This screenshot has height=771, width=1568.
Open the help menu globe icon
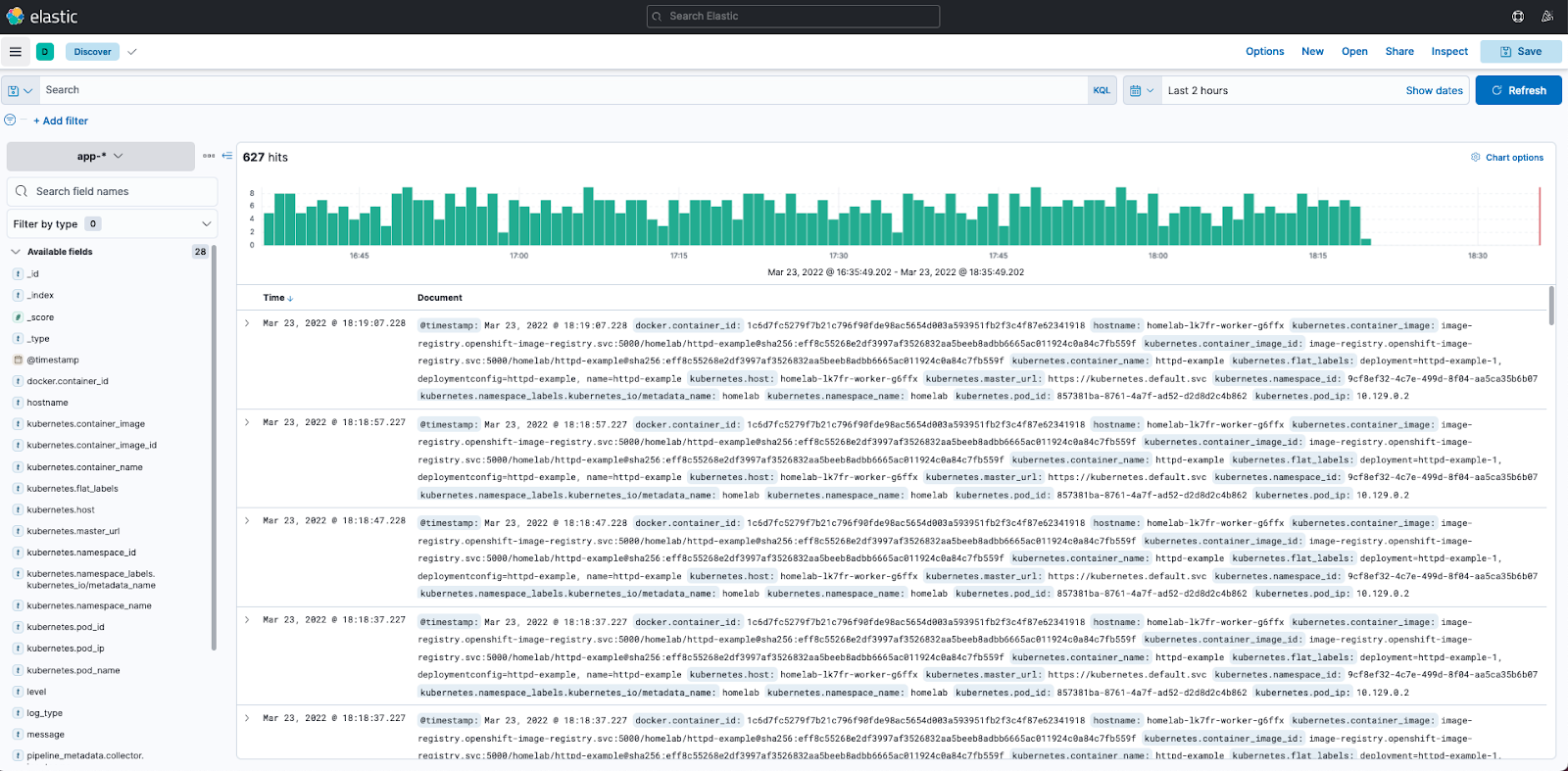point(1518,17)
